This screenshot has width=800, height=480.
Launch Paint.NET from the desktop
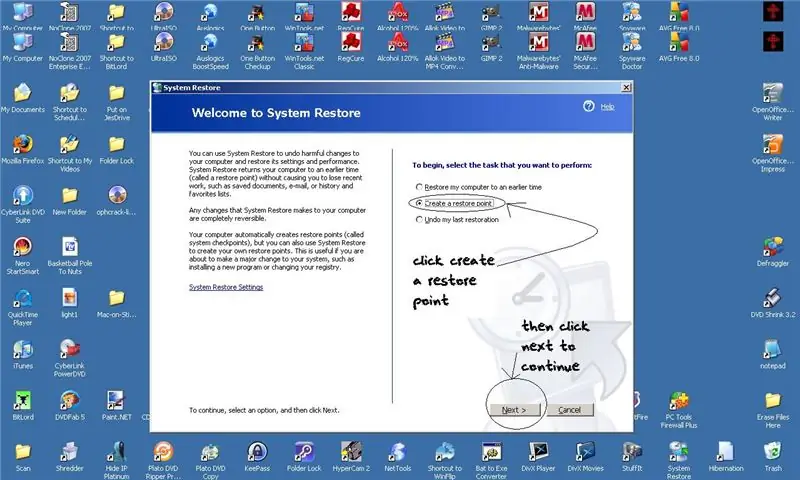coord(117,401)
